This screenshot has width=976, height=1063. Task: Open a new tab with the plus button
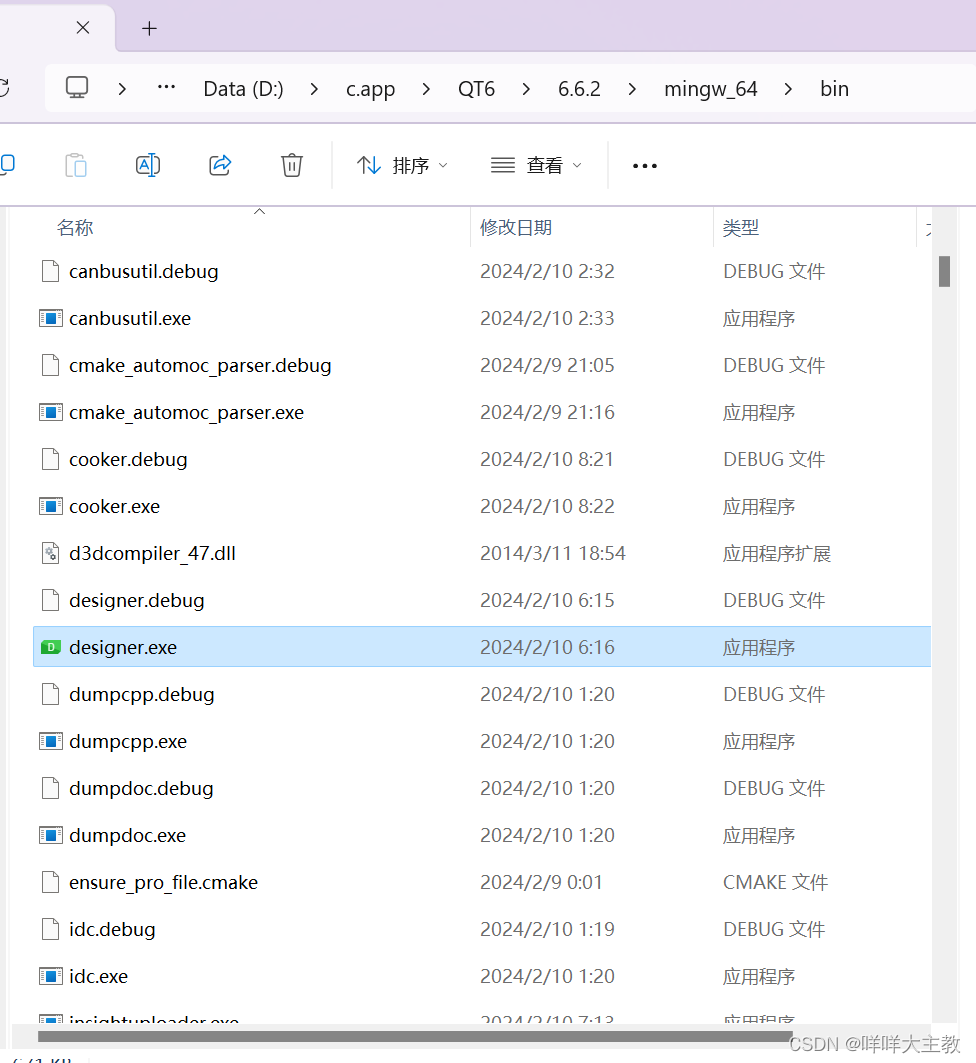pyautogui.click(x=149, y=28)
